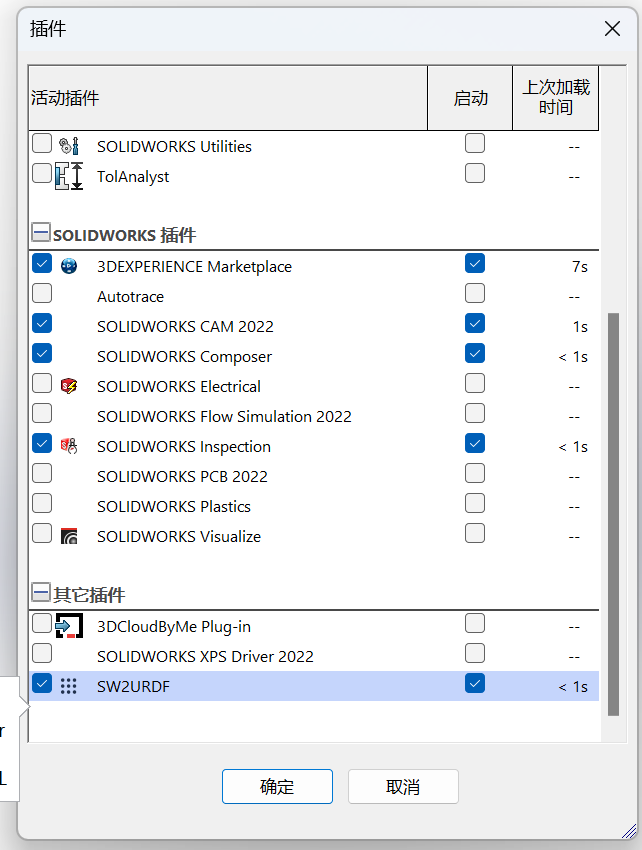This screenshot has width=642, height=850.
Task: Click the SOLIDWORKS Inspection icon
Action: point(69,446)
